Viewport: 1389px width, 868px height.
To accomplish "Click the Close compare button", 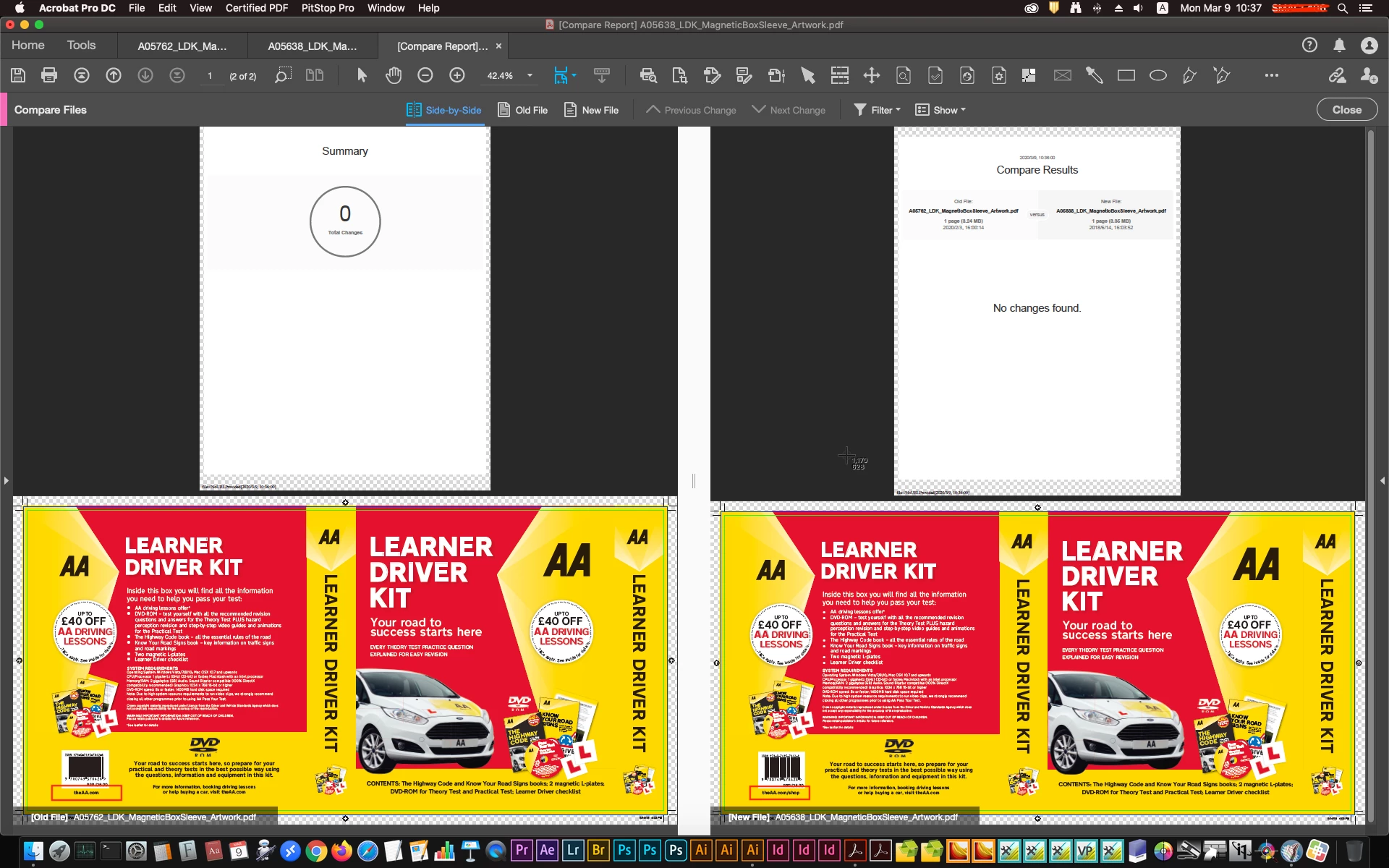I will tap(1346, 110).
